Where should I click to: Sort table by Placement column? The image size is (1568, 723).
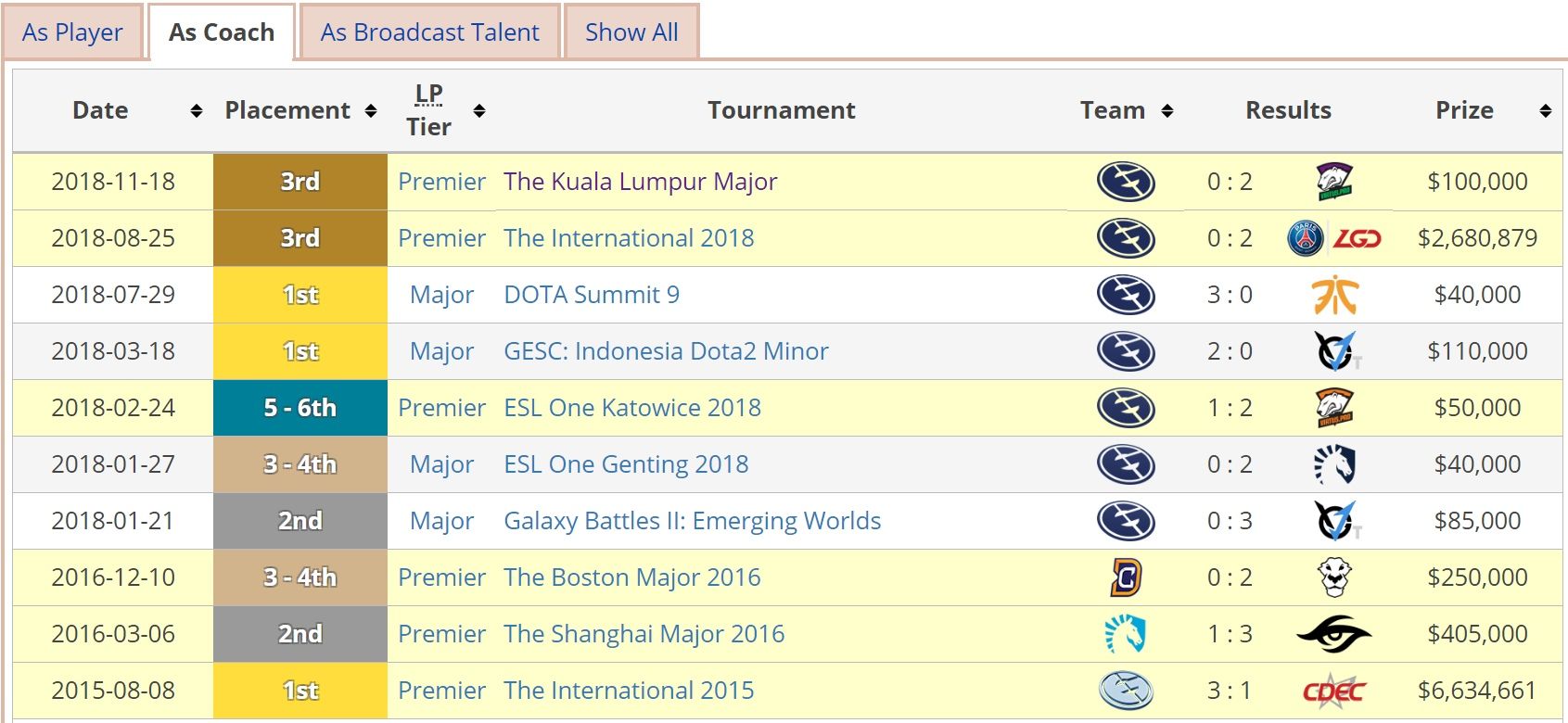pyautogui.click(x=371, y=111)
